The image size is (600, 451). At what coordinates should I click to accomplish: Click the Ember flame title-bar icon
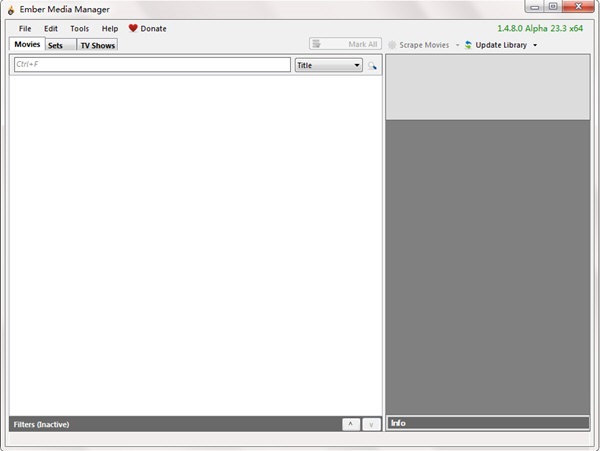(x=11, y=10)
